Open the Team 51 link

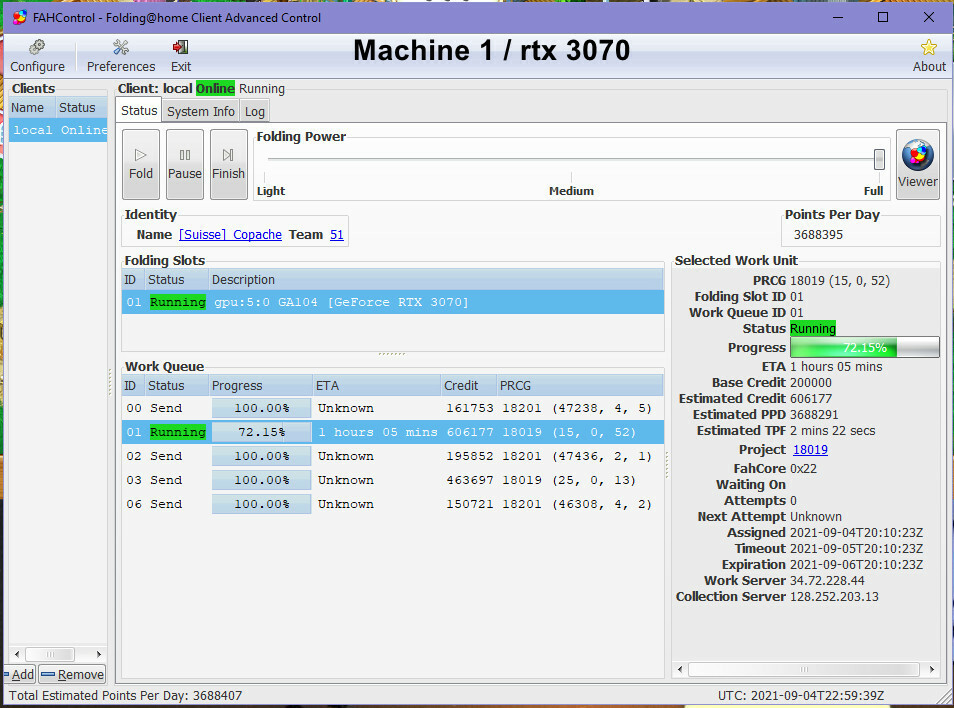click(x=336, y=235)
